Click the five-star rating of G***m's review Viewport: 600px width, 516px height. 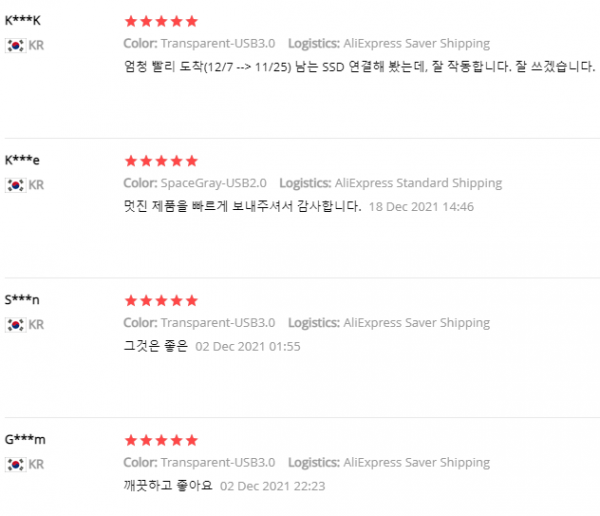click(x=161, y=440)
